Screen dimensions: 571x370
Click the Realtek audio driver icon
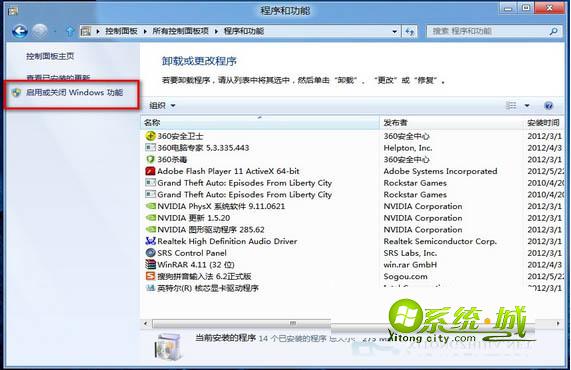[150, 241]
